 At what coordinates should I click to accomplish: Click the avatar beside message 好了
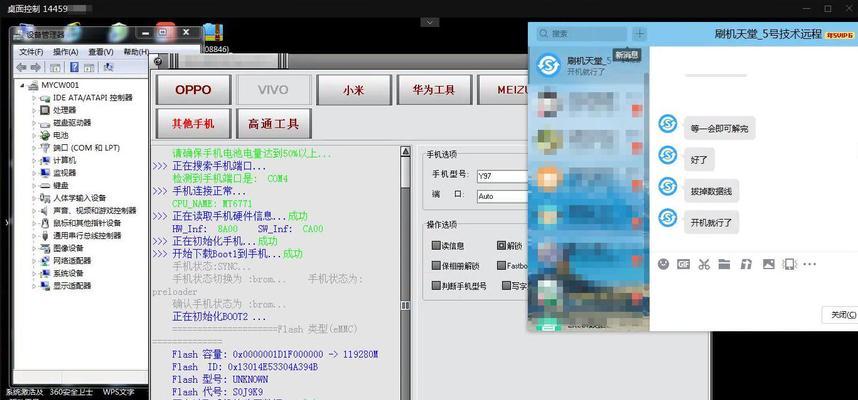[667, 155]
